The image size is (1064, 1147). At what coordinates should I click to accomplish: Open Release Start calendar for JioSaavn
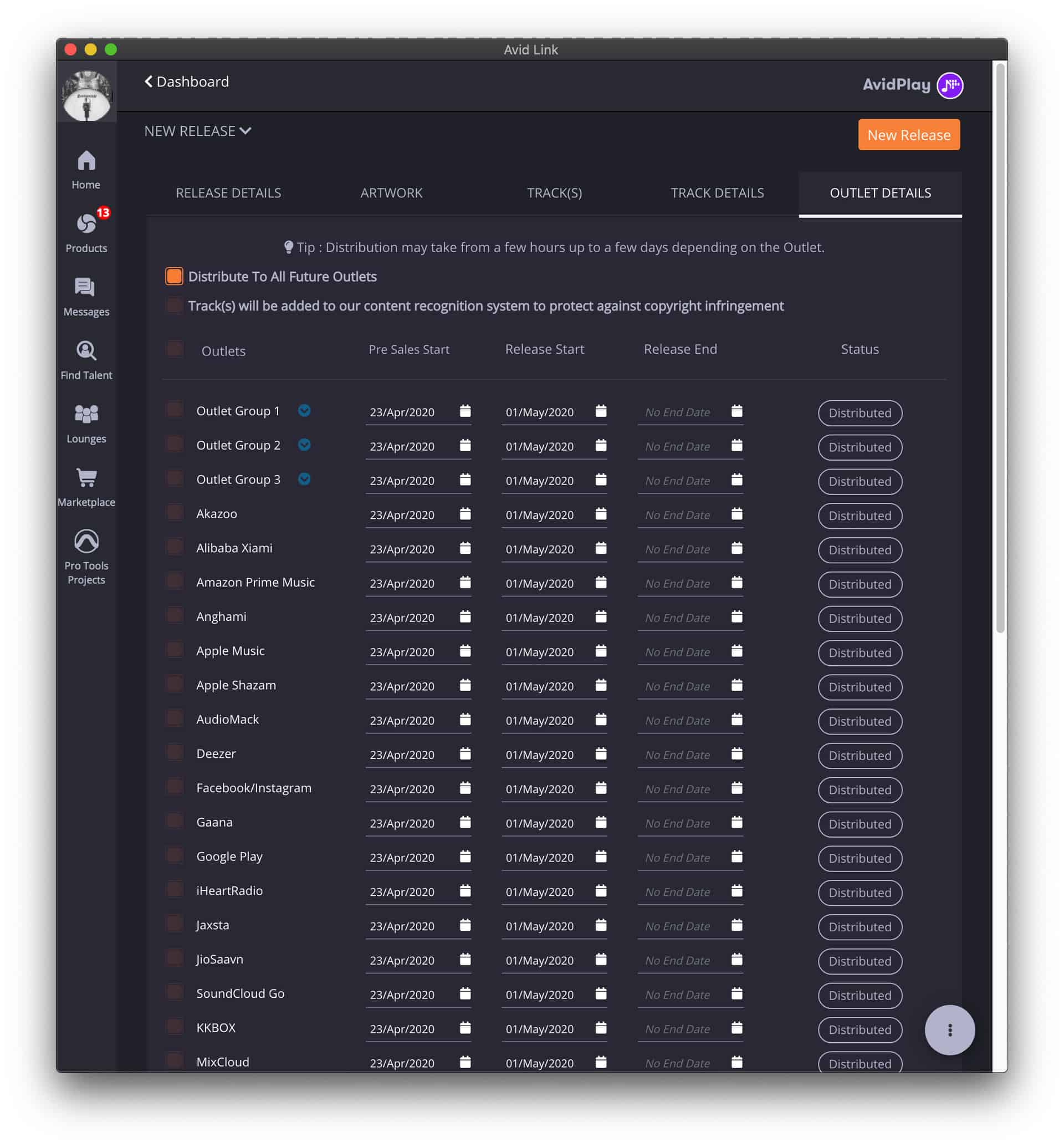(601, 959)
